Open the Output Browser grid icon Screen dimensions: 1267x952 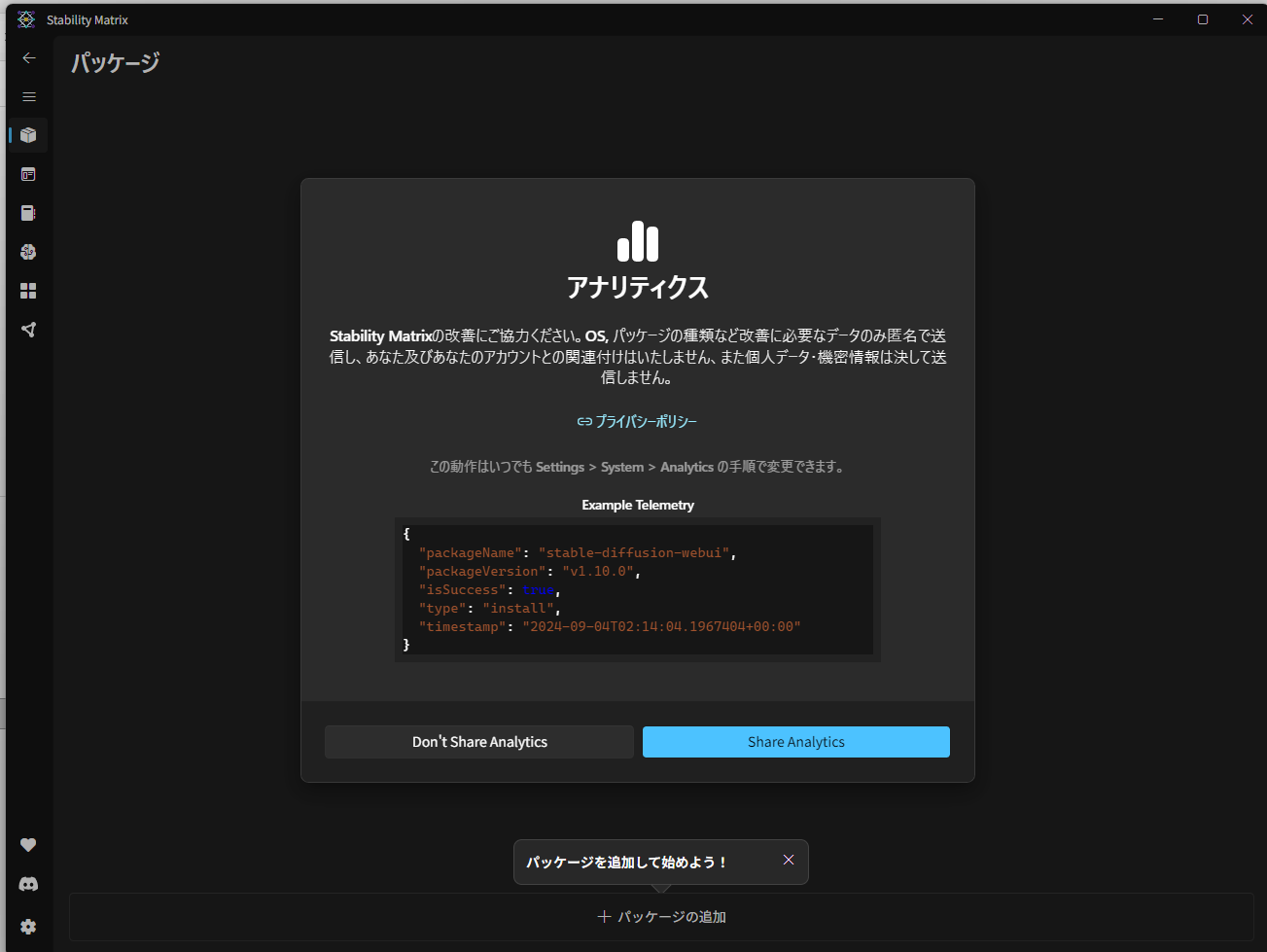[28, 291]
